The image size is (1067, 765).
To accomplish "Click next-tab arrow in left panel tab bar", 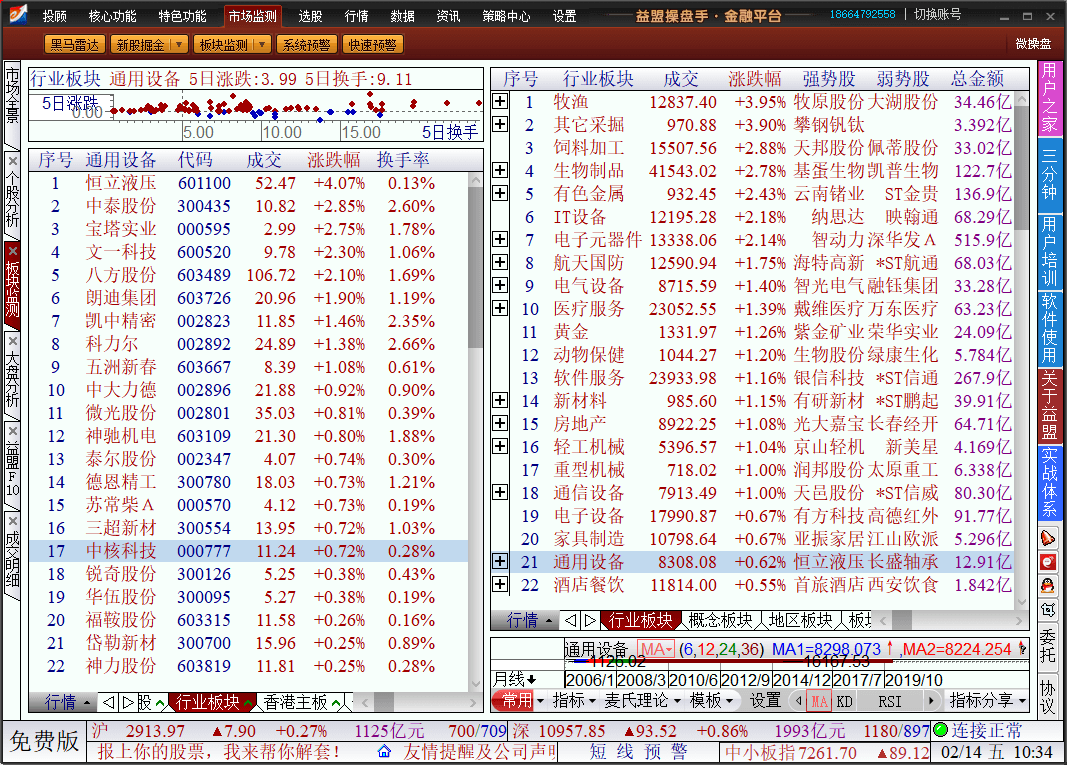I will point(127,702).
